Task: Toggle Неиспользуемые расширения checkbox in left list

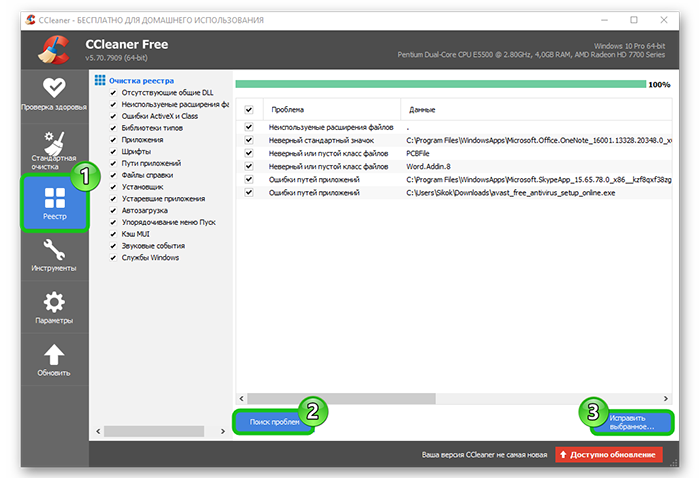Action: click(x=113, y=104)
